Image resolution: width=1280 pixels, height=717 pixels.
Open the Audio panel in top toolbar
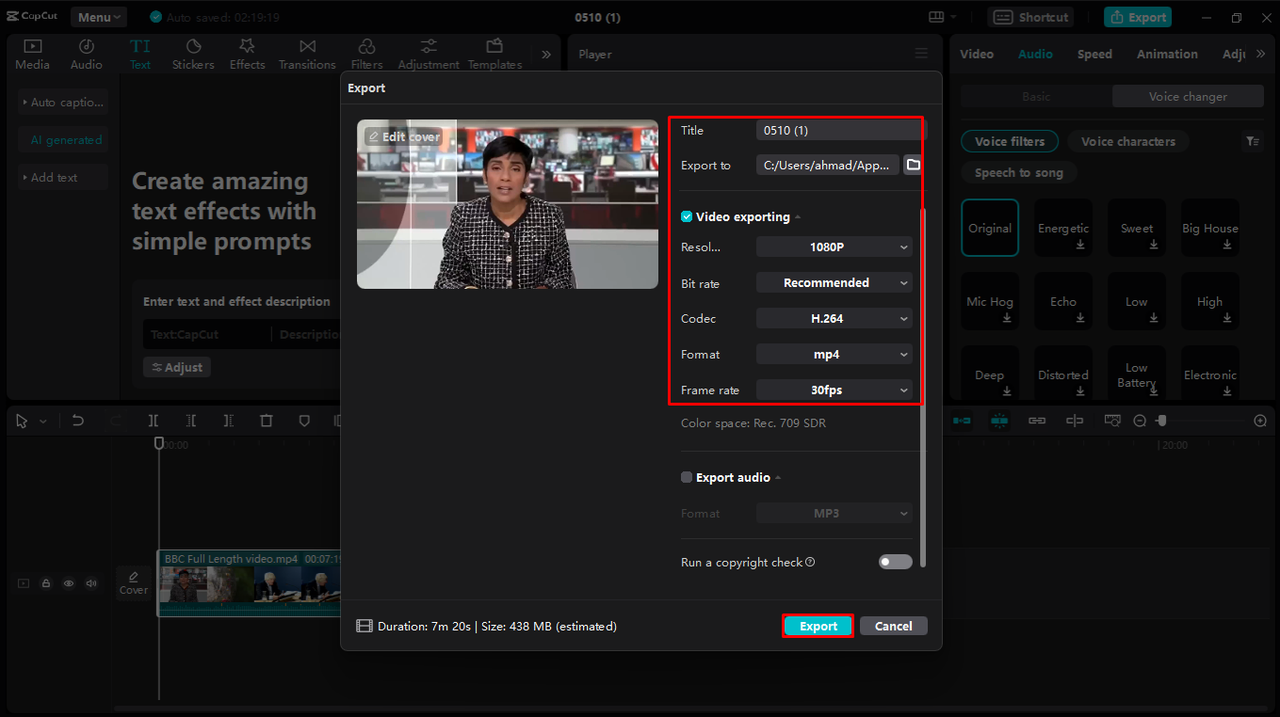[x=86, y=54]
